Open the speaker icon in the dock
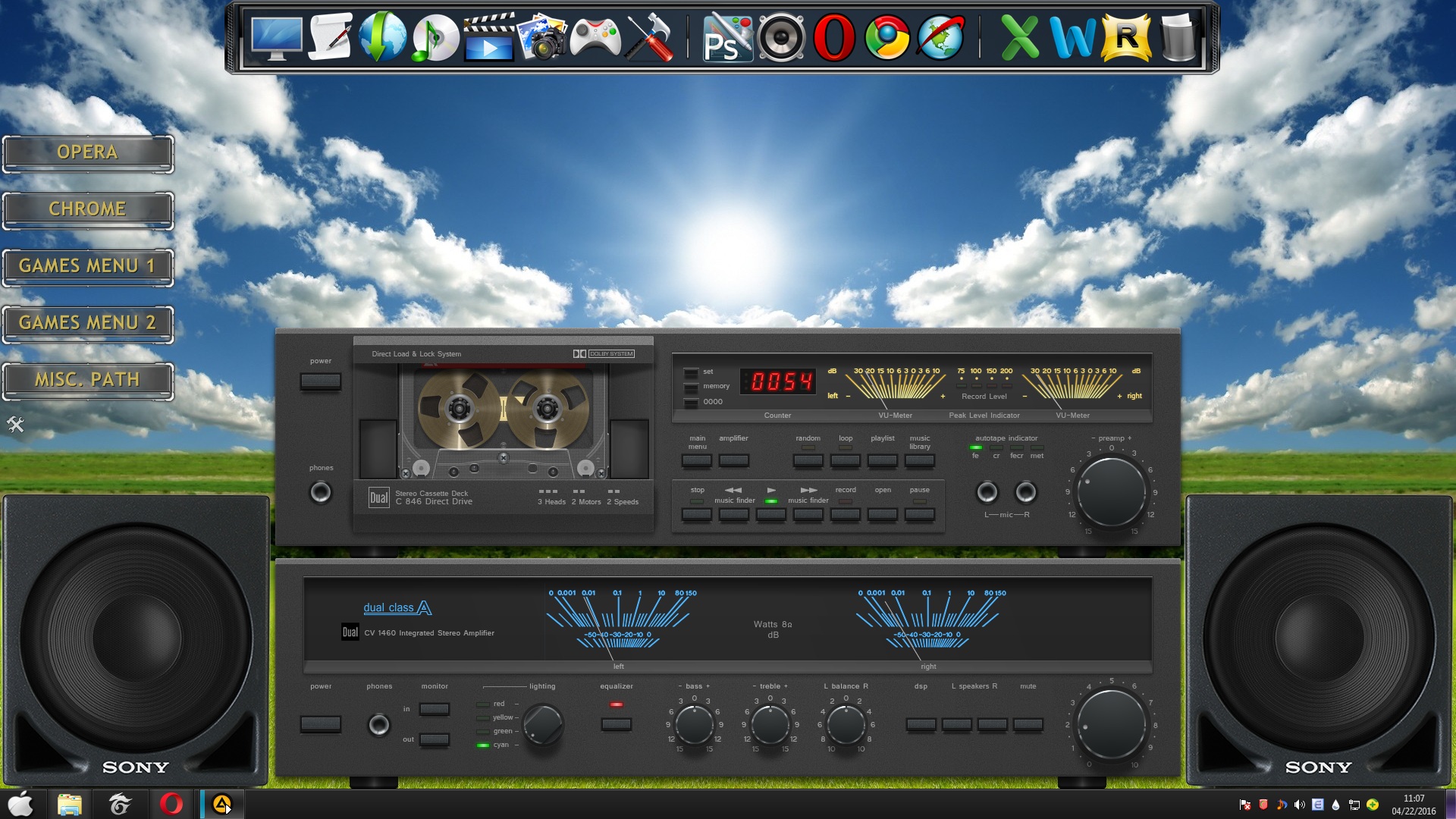Viewport: 1456px width, 819px height. (x=781, y=37)
